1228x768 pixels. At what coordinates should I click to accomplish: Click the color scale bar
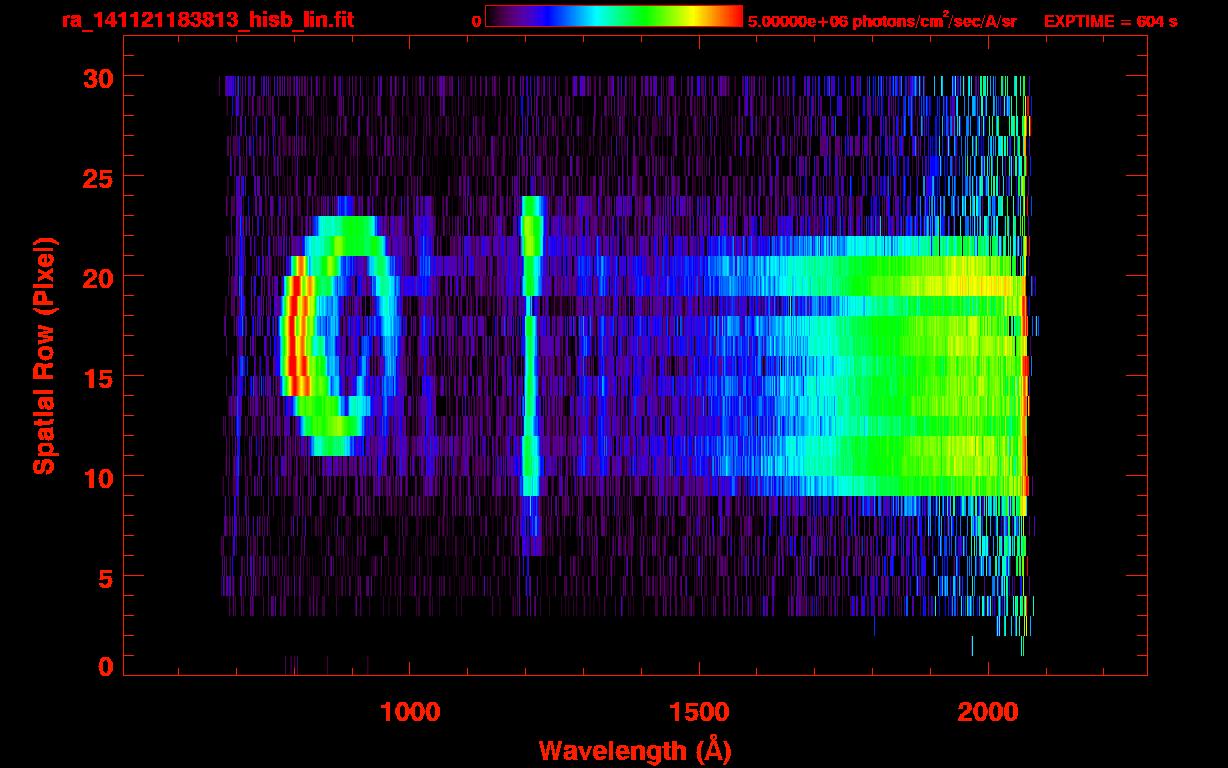coord(614,16)
